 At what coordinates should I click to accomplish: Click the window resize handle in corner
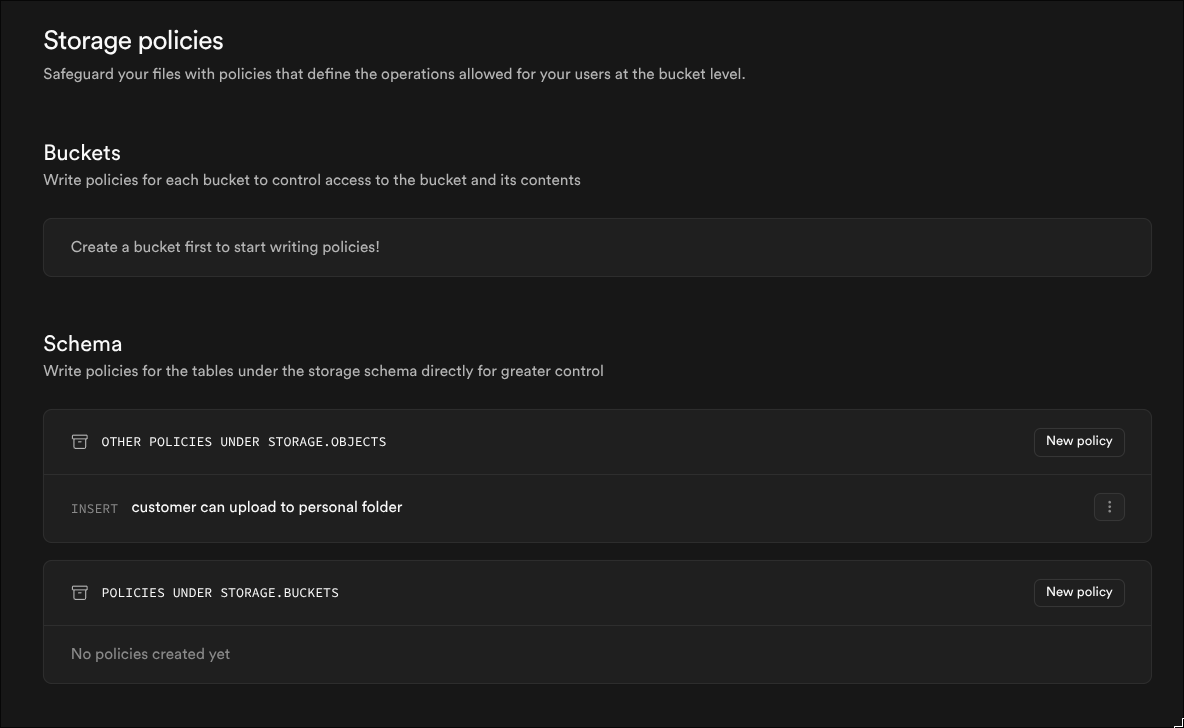(x=1178, y=722)
